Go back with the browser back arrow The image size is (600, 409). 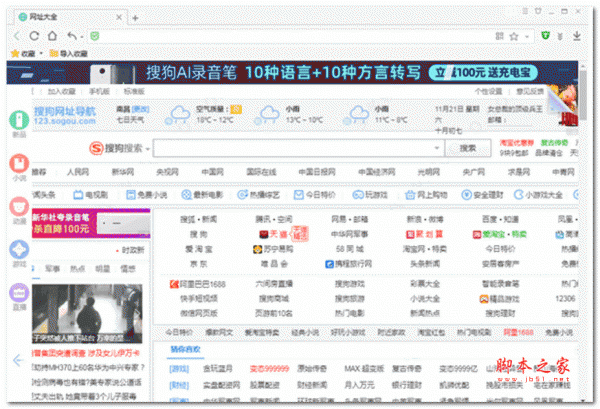coord(16,36)
